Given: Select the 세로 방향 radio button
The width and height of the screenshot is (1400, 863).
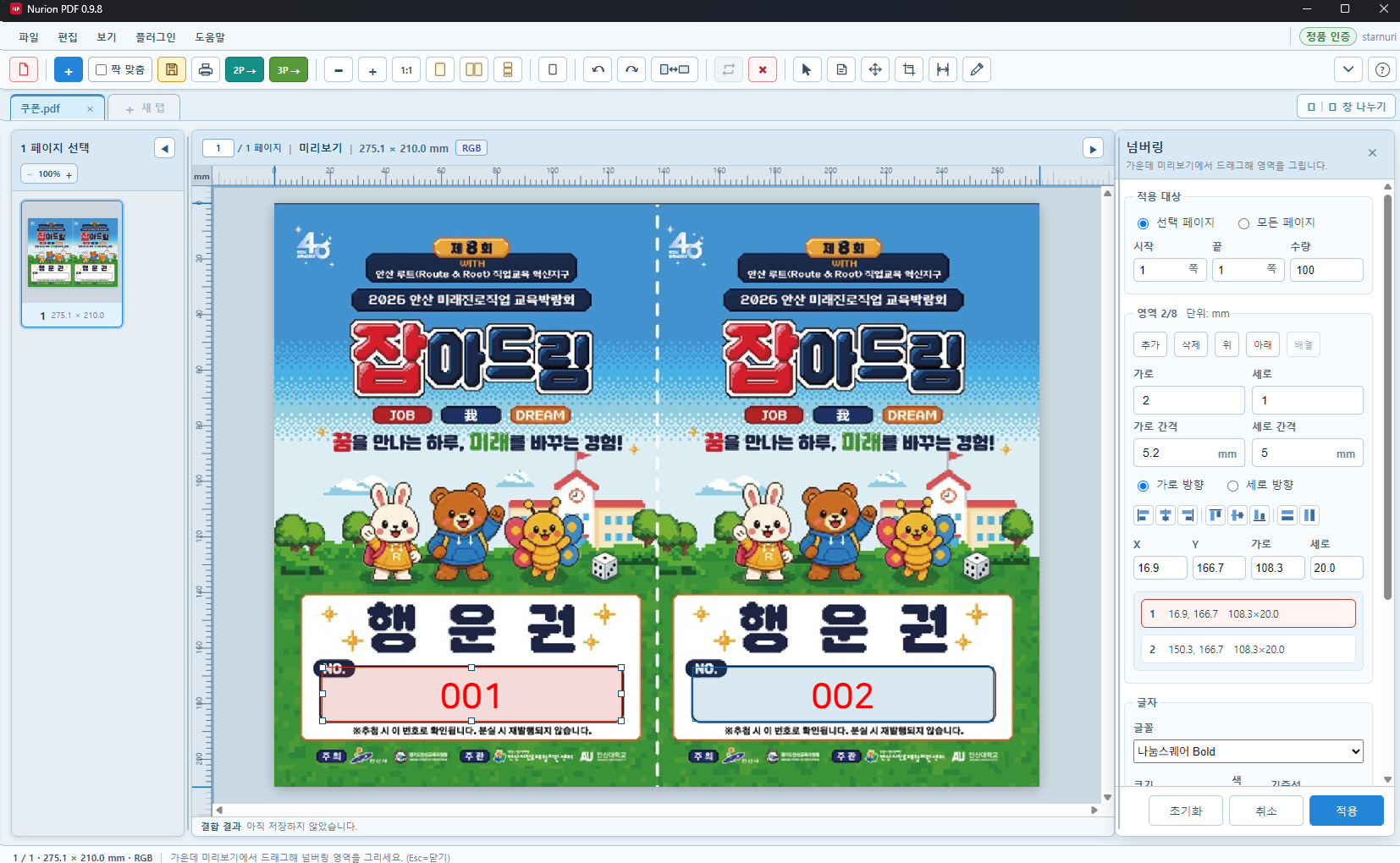Looking at the screenshot, I should click(1232, 486).
